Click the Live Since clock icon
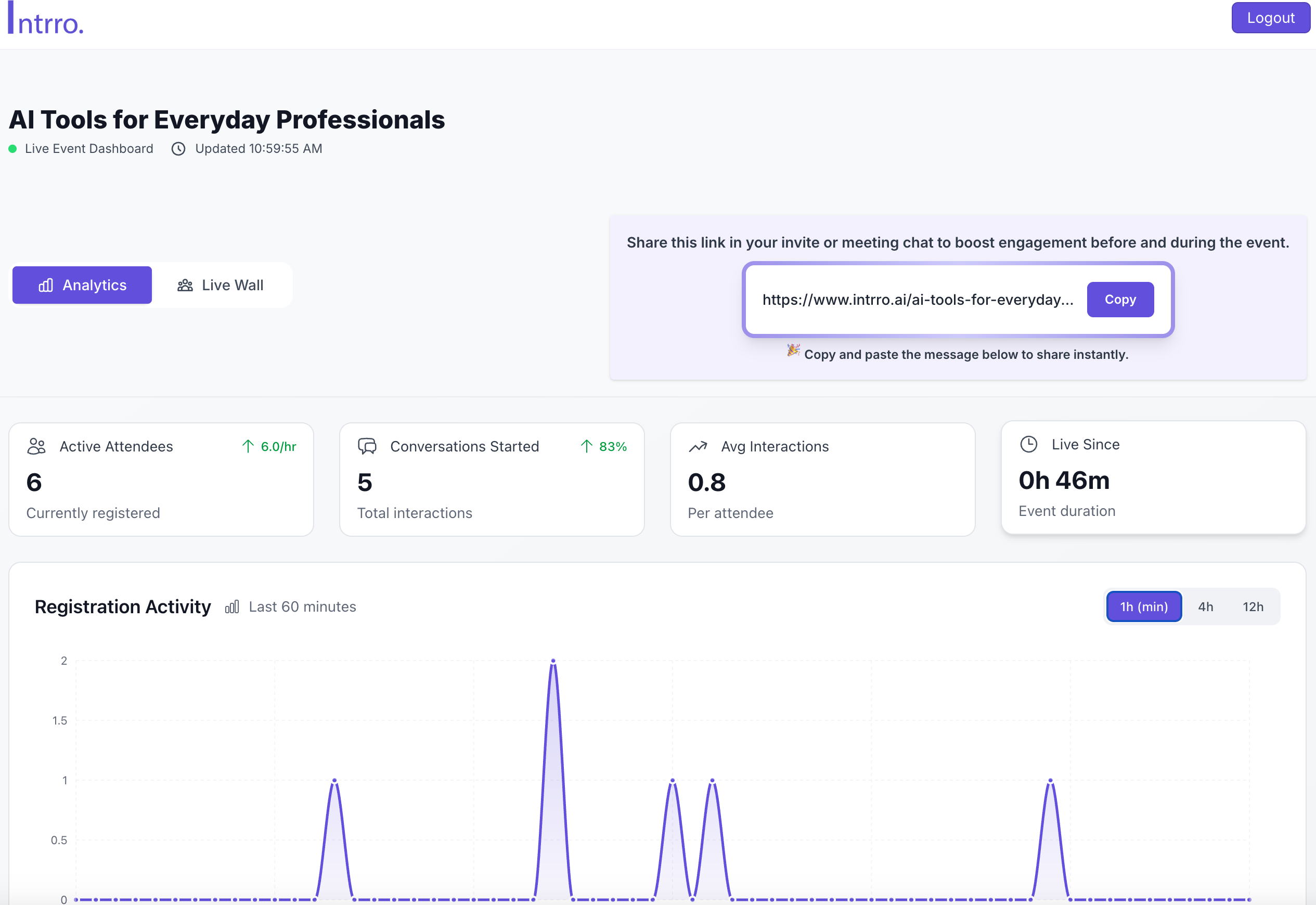 coord(1028,444)
